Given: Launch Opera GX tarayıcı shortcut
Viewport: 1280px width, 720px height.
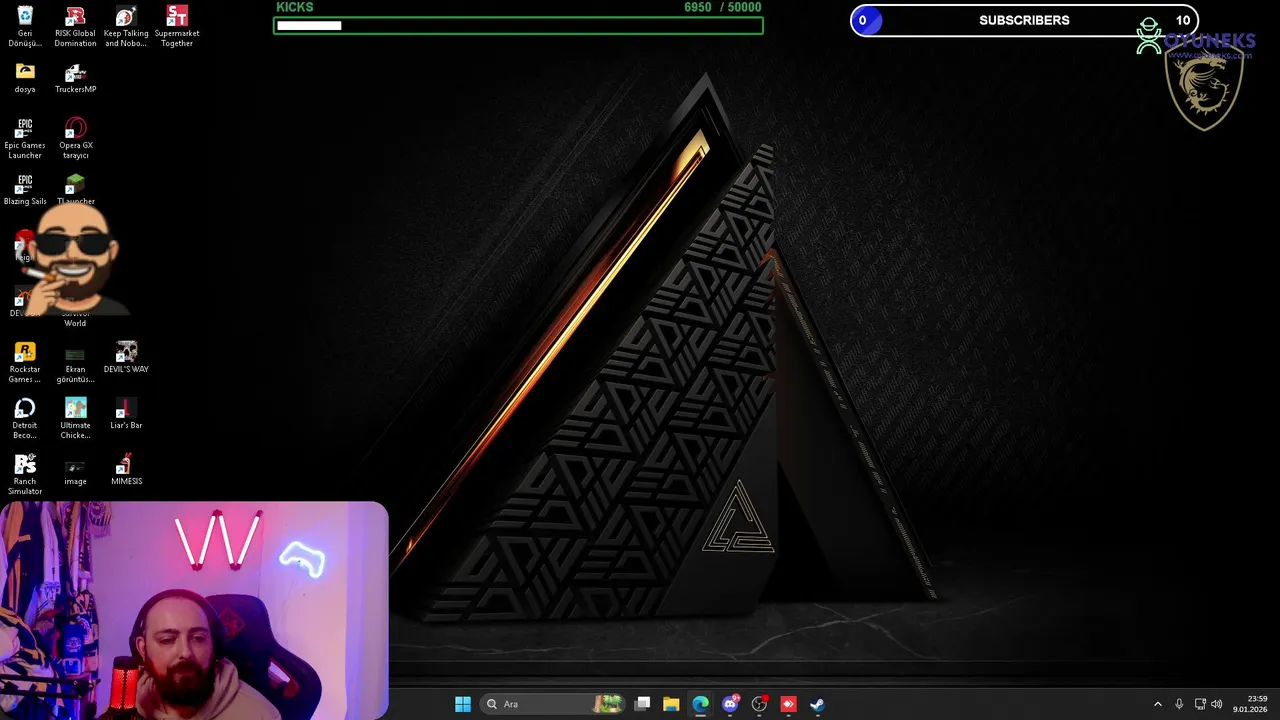Looking at the screenshot, I should pyautogui.click(x=75, y=138).
